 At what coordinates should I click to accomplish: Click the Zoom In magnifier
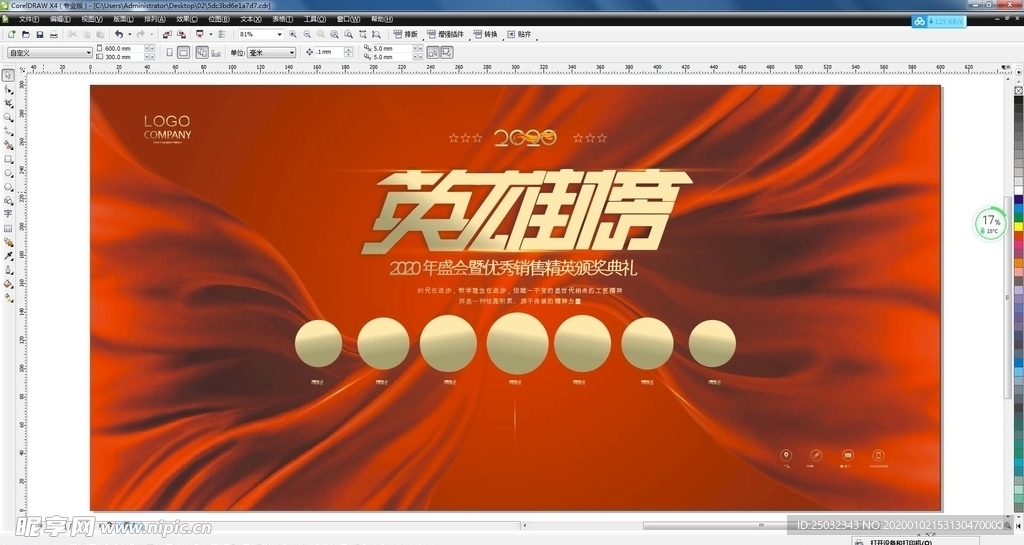(x=293, y=35)
